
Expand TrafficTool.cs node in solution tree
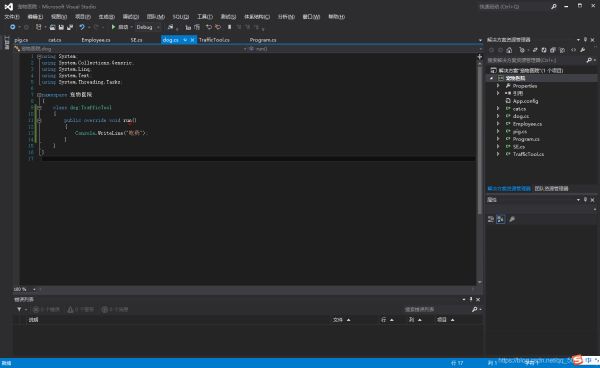click(x=498, y=154)
